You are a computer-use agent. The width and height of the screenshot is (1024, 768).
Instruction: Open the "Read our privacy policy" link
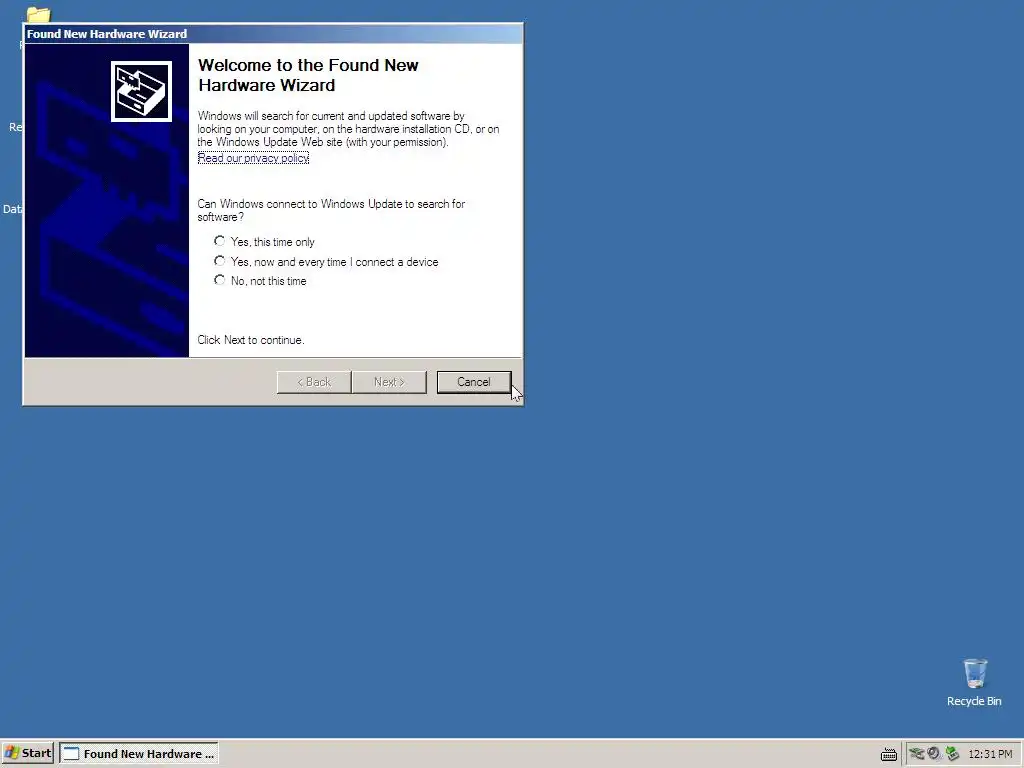click(253, 158)
